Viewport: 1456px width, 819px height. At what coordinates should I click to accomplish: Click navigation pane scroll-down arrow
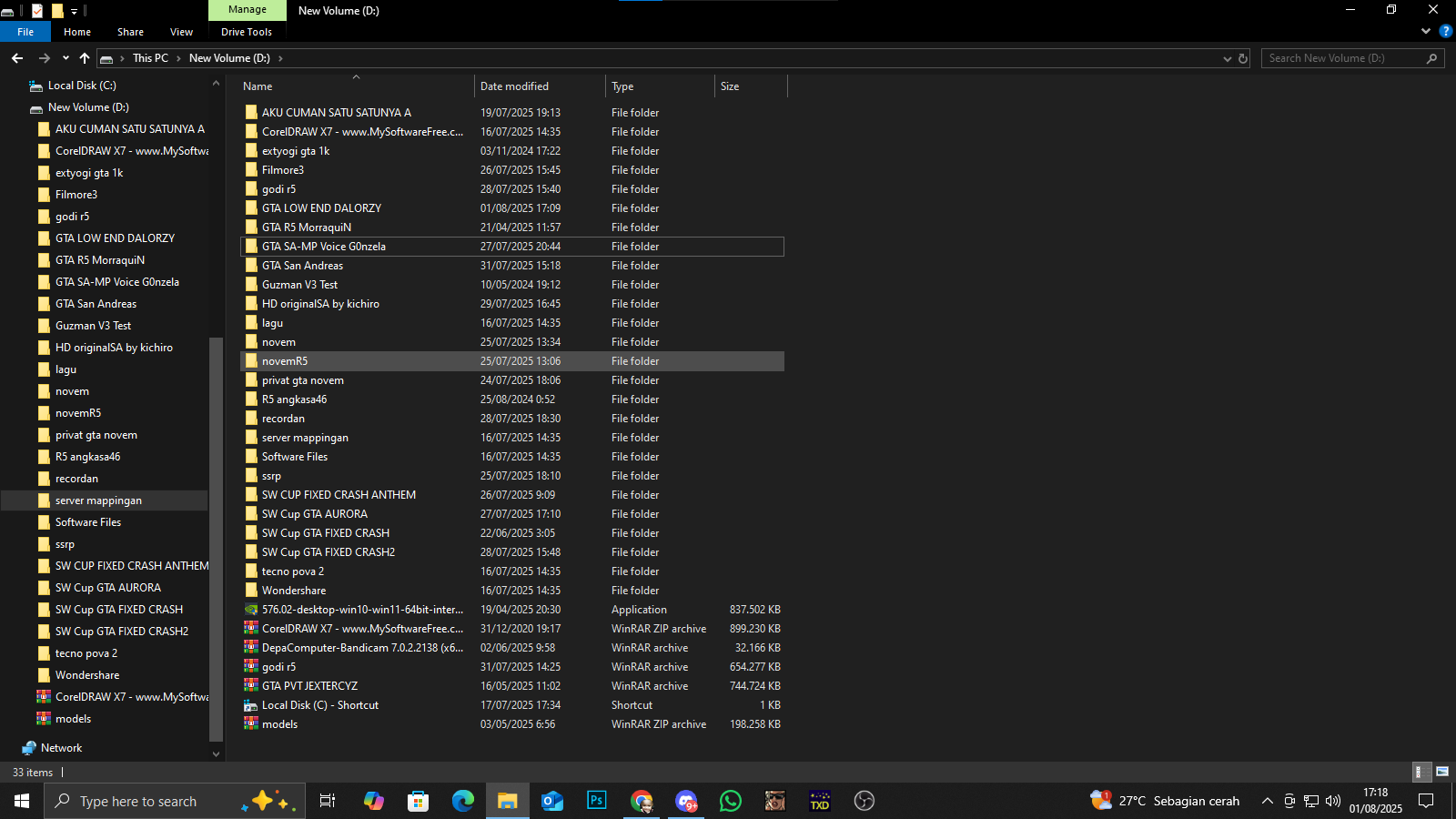click(216, 753)
